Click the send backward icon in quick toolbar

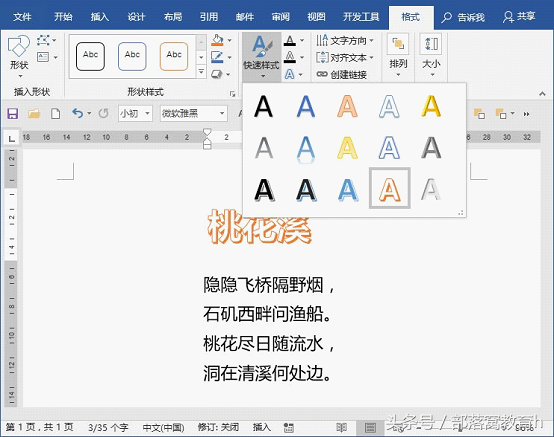[x=501, y=114]
